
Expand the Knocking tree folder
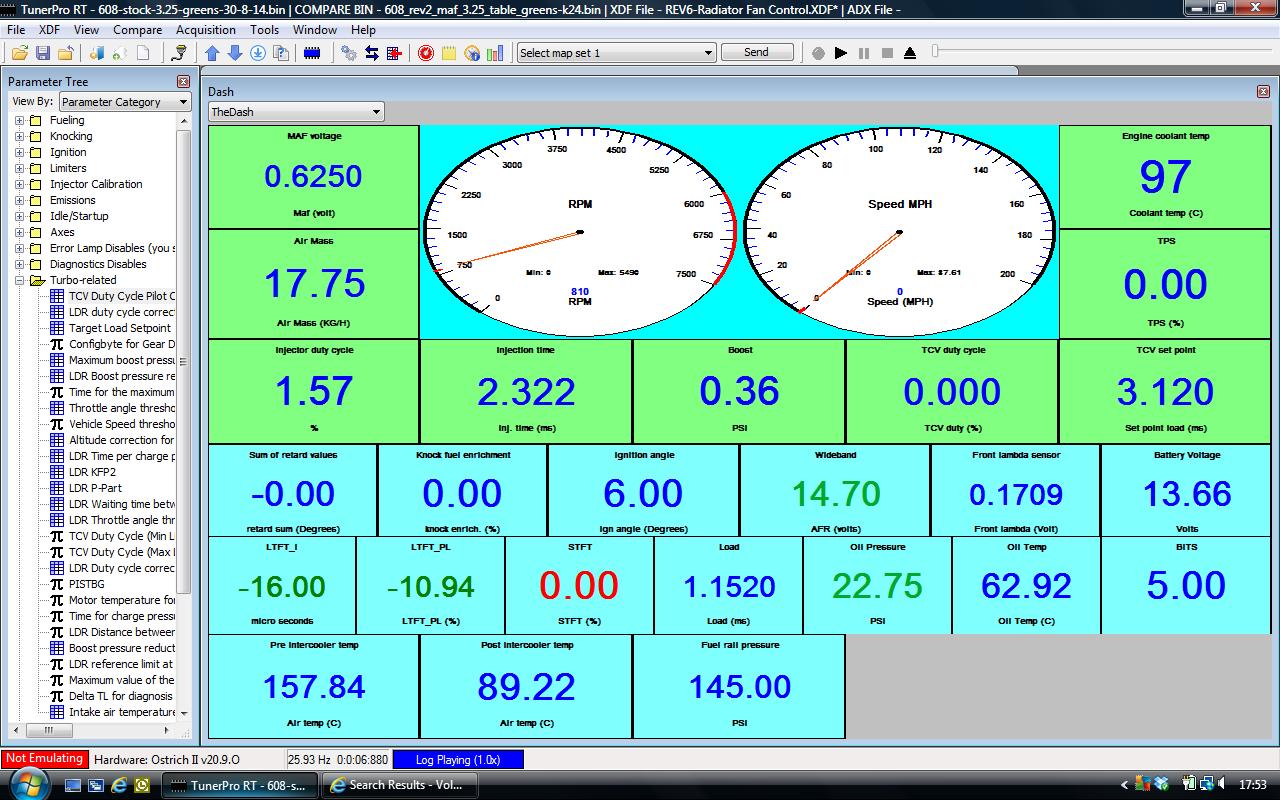[x=19, y=136]
